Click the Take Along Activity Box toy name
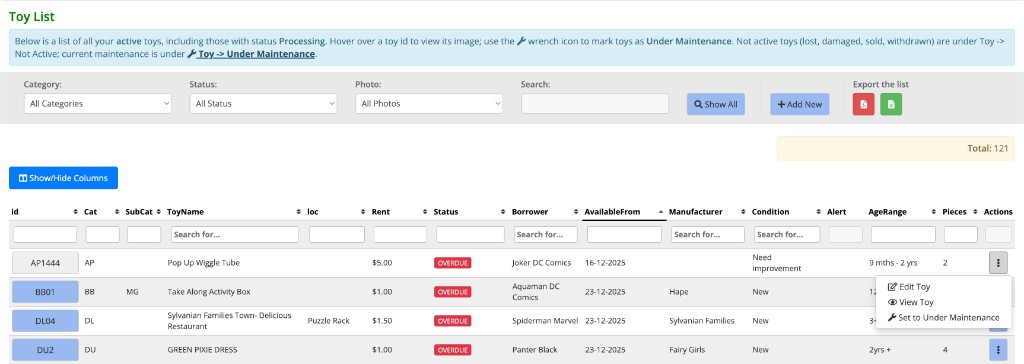Screen dimensions: 1024x364 point(209,291)
